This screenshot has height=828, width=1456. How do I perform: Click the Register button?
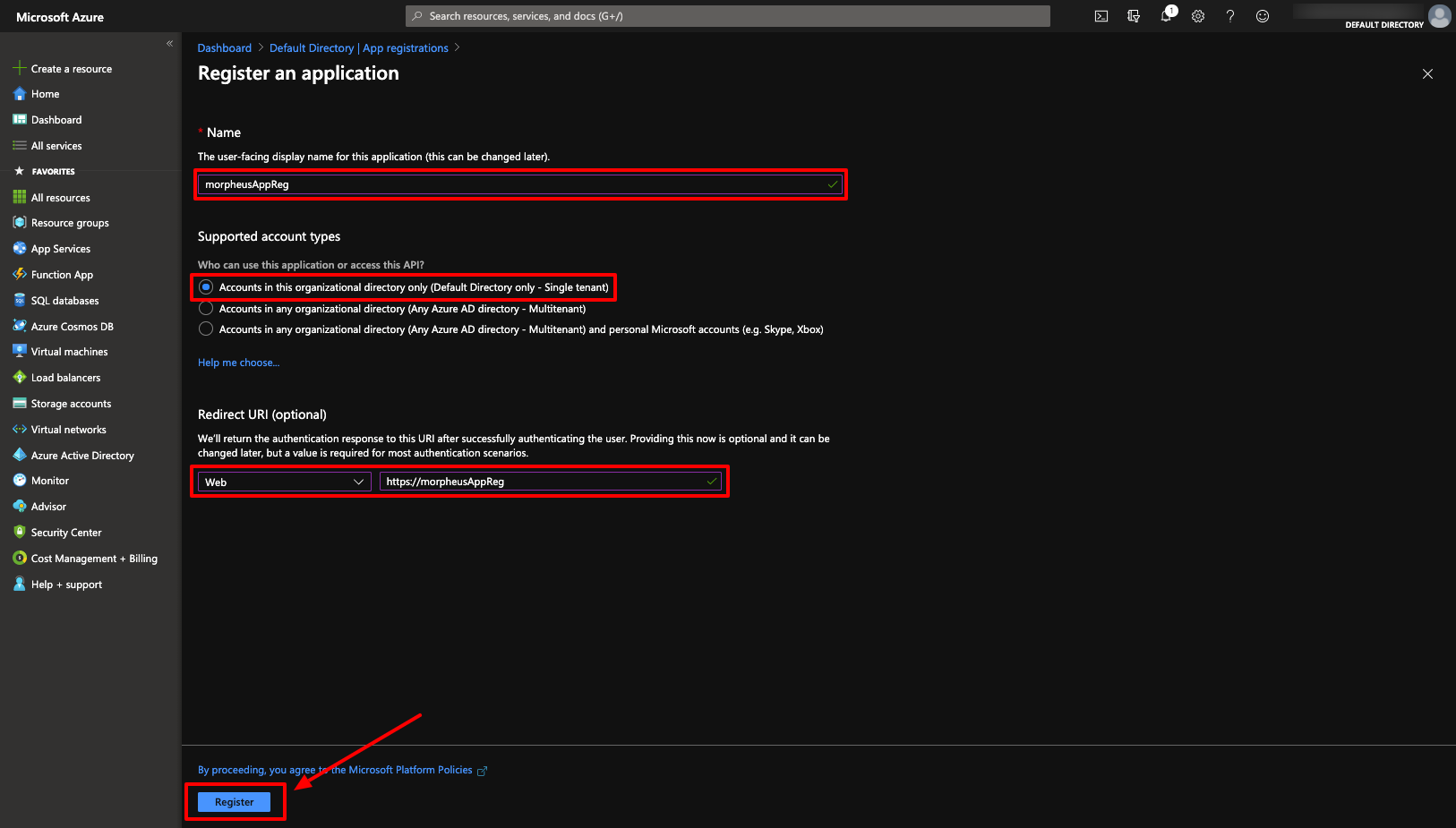[234, 801]
